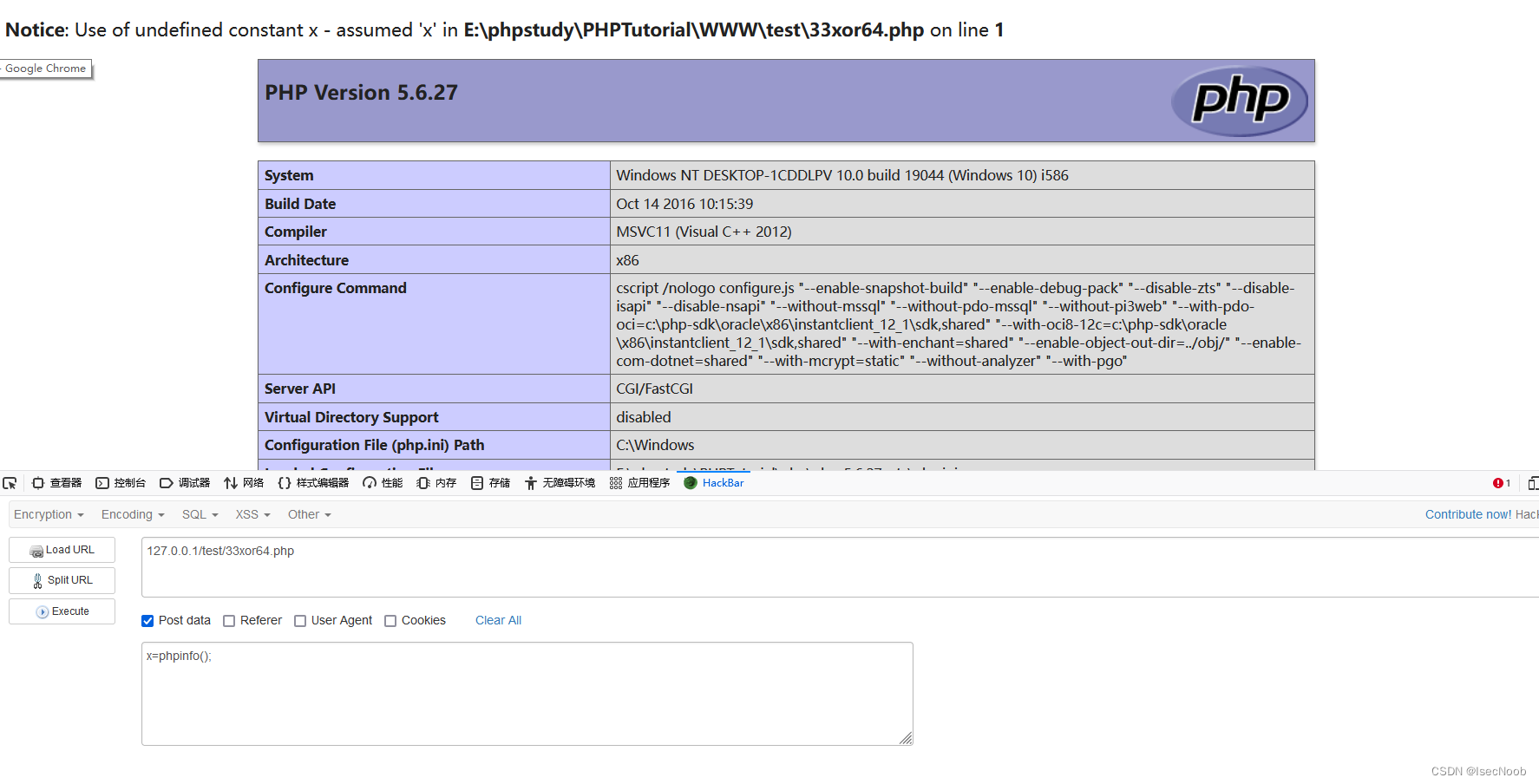The image size is (1539, 784).
Task: Click the 'Configure Command' row label
Action: click(335, 288)
